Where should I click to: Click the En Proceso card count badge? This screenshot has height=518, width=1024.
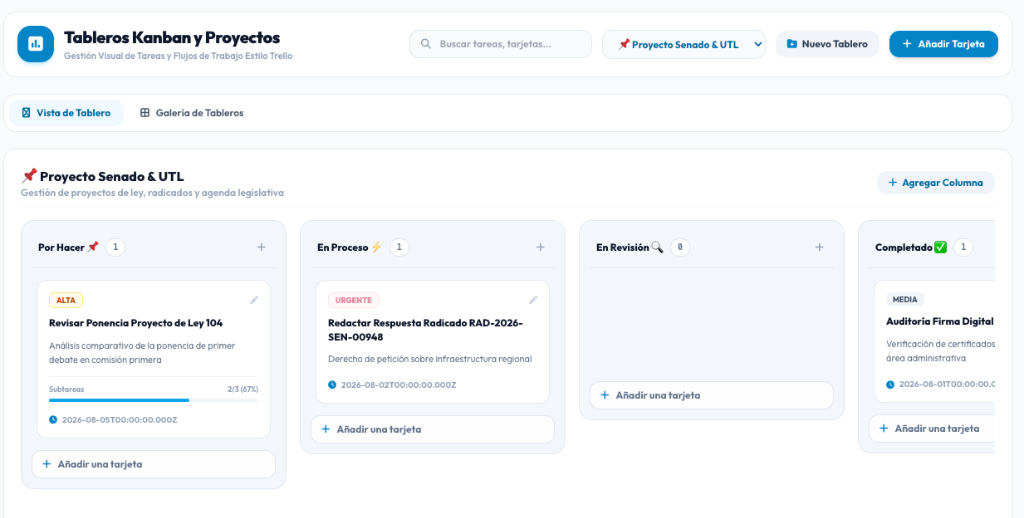pyautogui.click(x=399, y=247)
